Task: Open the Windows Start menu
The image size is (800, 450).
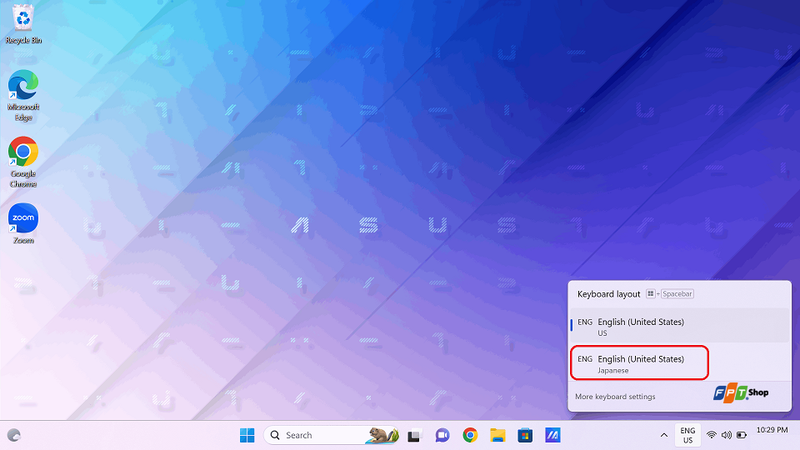Action: [247, 435]
